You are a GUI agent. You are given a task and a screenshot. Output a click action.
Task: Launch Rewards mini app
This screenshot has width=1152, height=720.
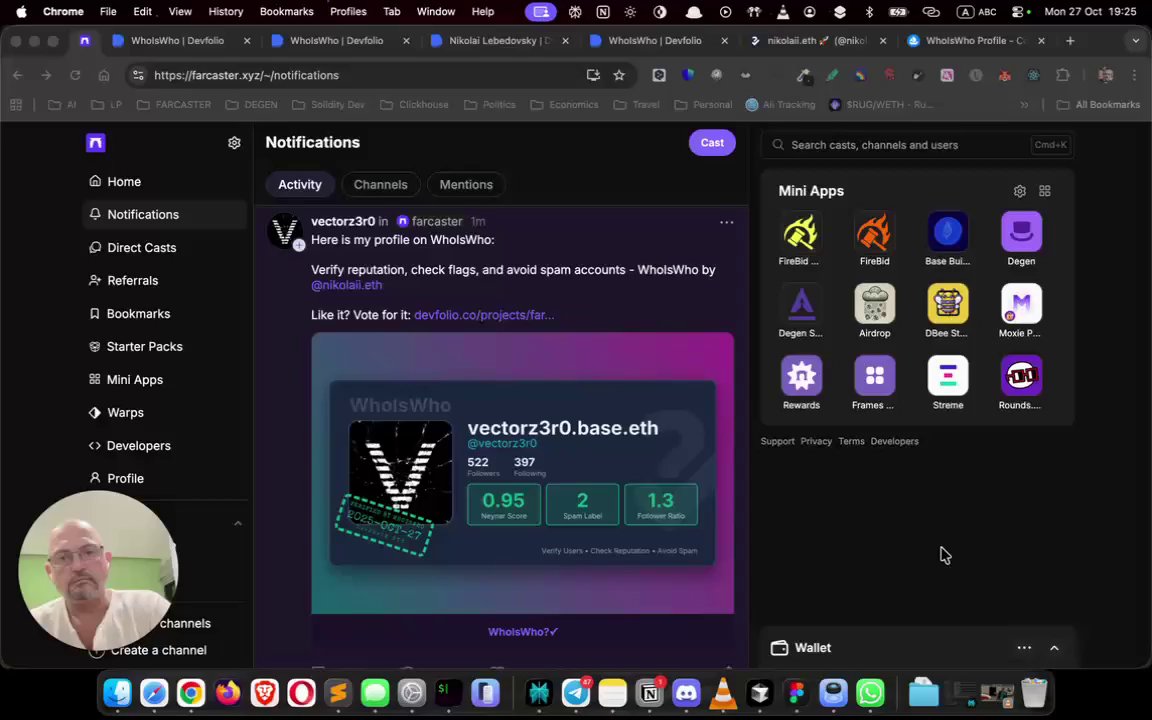coord(801,383)
